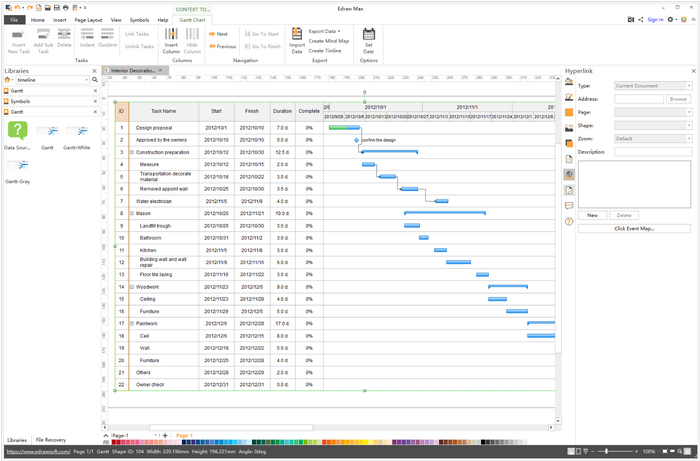Click the Share icon near Sign In
Image resolution: width=700 pixels, height=461 pixels.
pos(641,20)
